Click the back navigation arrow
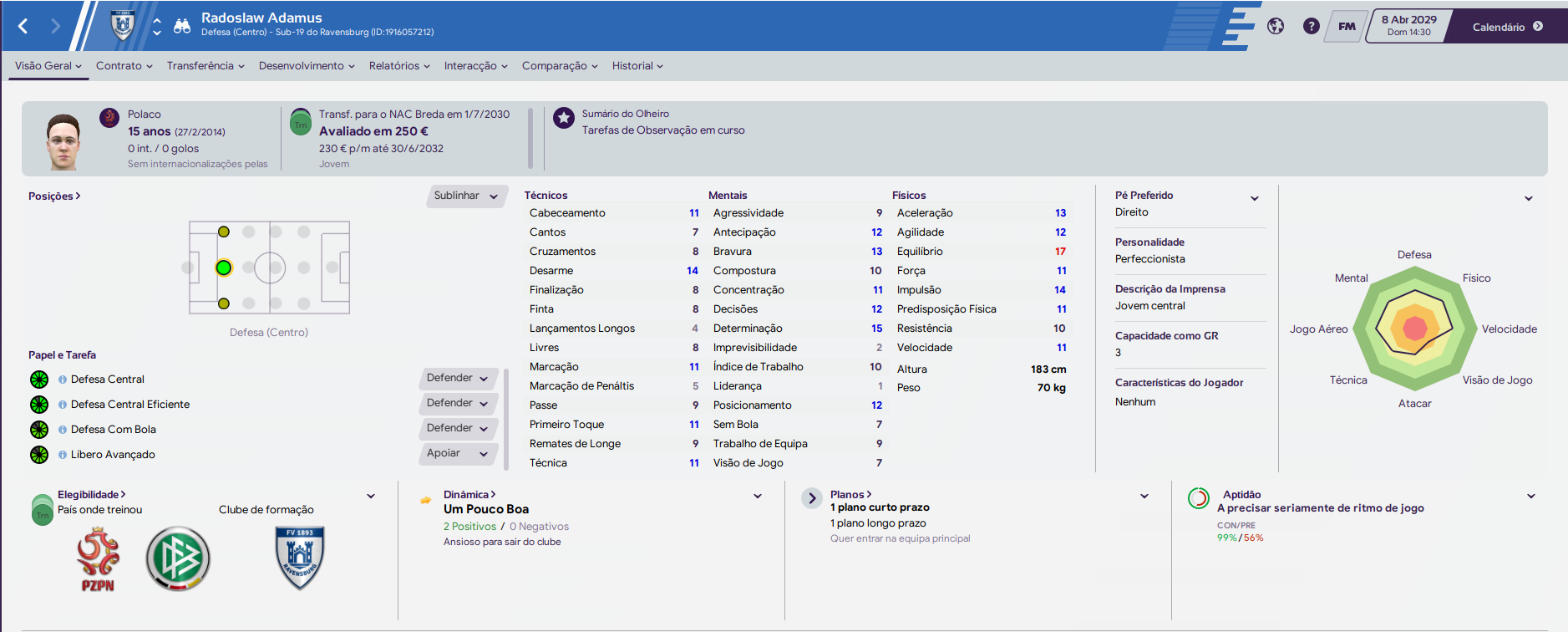 (x=23, y=26)
